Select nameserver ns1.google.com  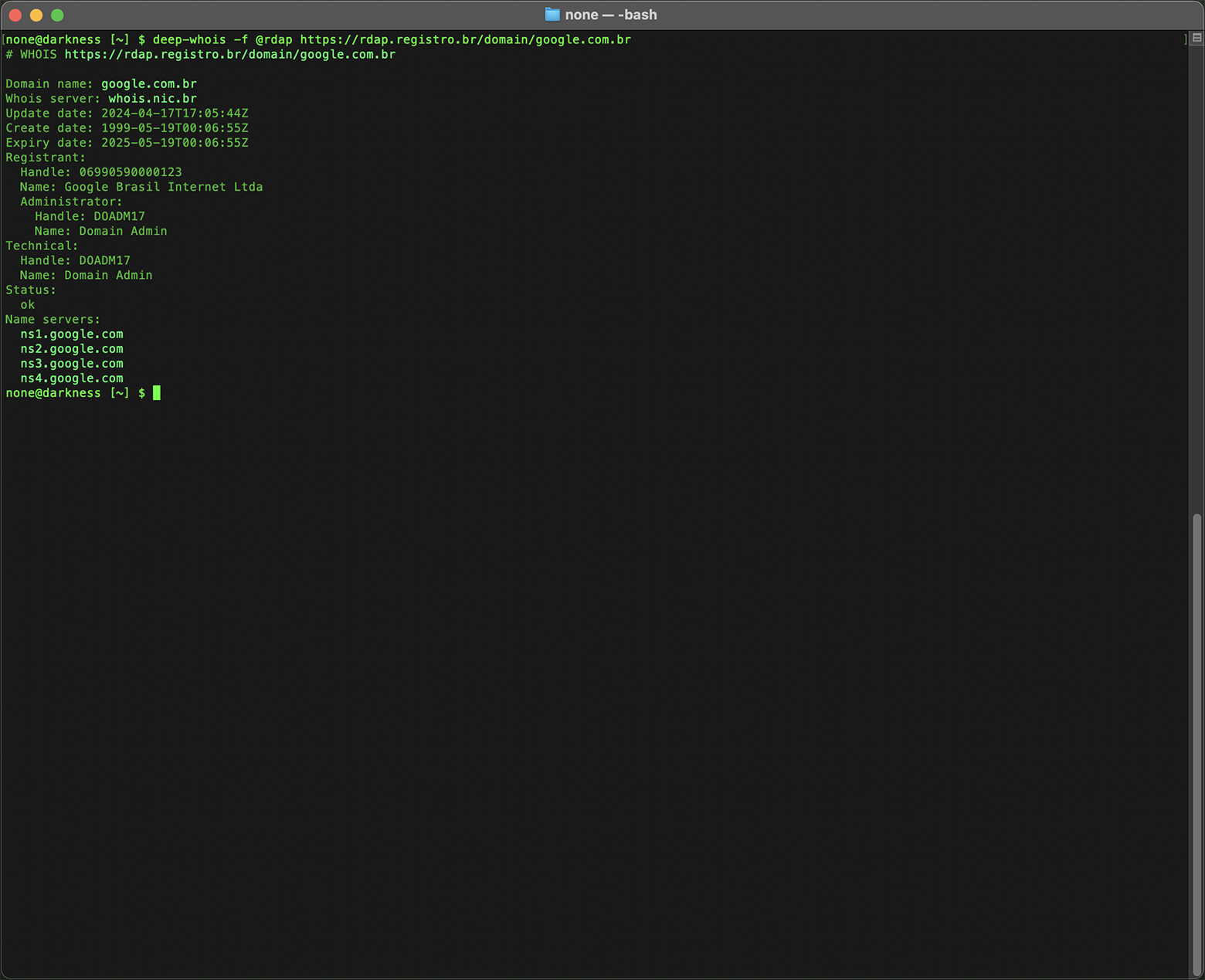pyautogui.click(x=71, y=334)
